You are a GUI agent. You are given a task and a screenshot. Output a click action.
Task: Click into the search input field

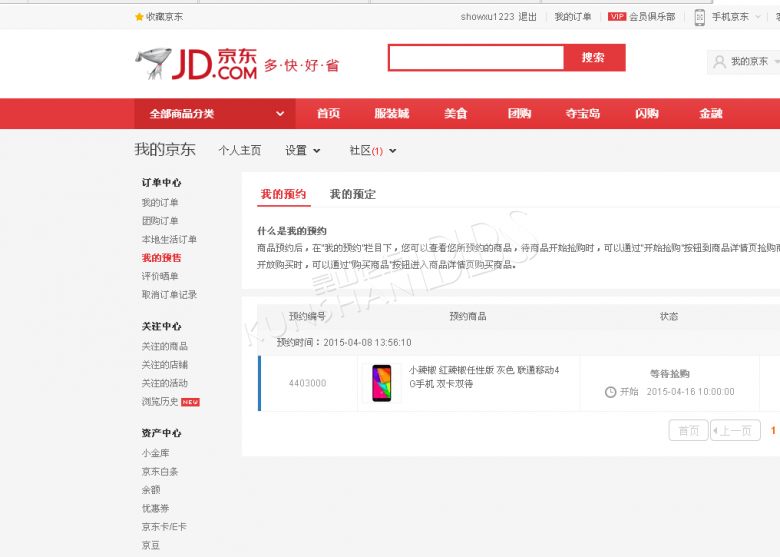[x=476, y=58]
